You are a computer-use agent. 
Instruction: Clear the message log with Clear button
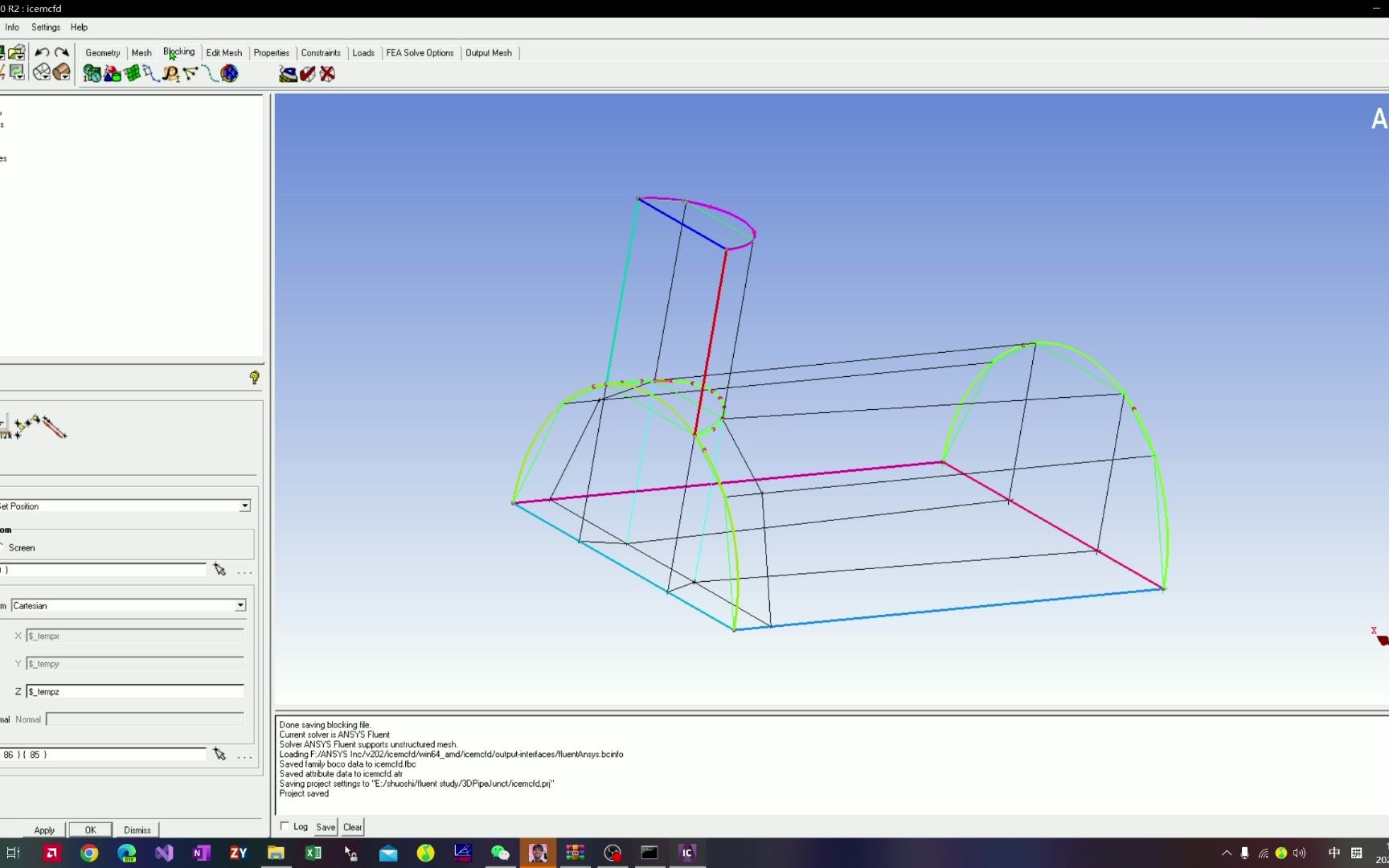point(352,826)
